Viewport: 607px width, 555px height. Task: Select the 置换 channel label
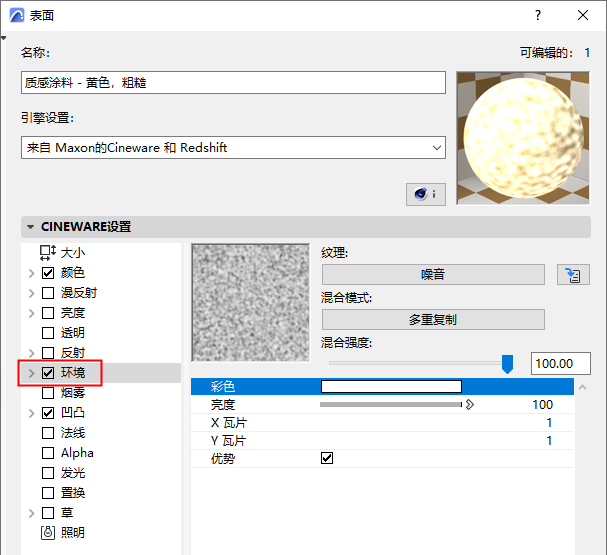(73, 493)
